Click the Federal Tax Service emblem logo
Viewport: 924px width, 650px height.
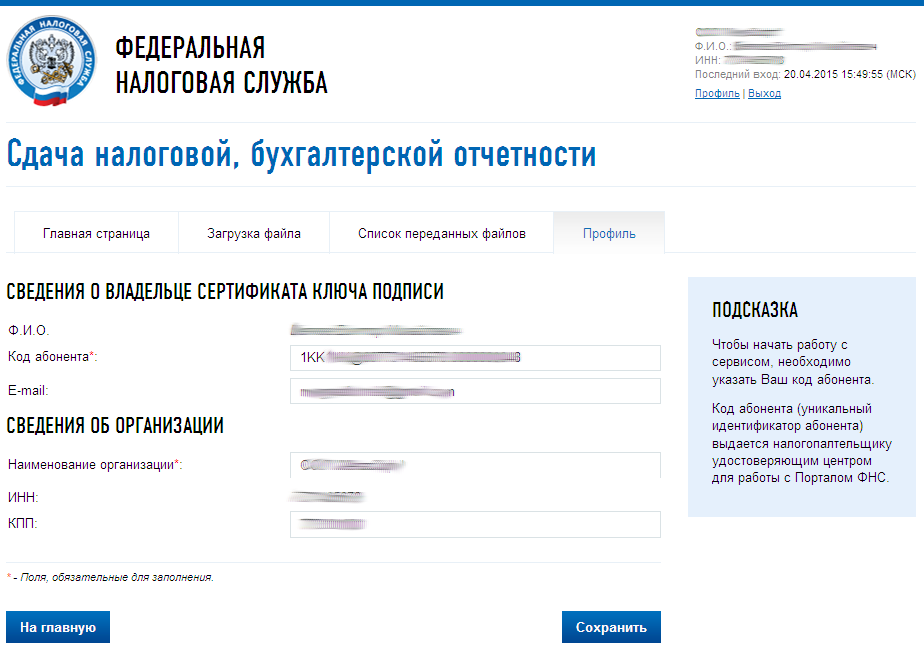coord(51,63)
